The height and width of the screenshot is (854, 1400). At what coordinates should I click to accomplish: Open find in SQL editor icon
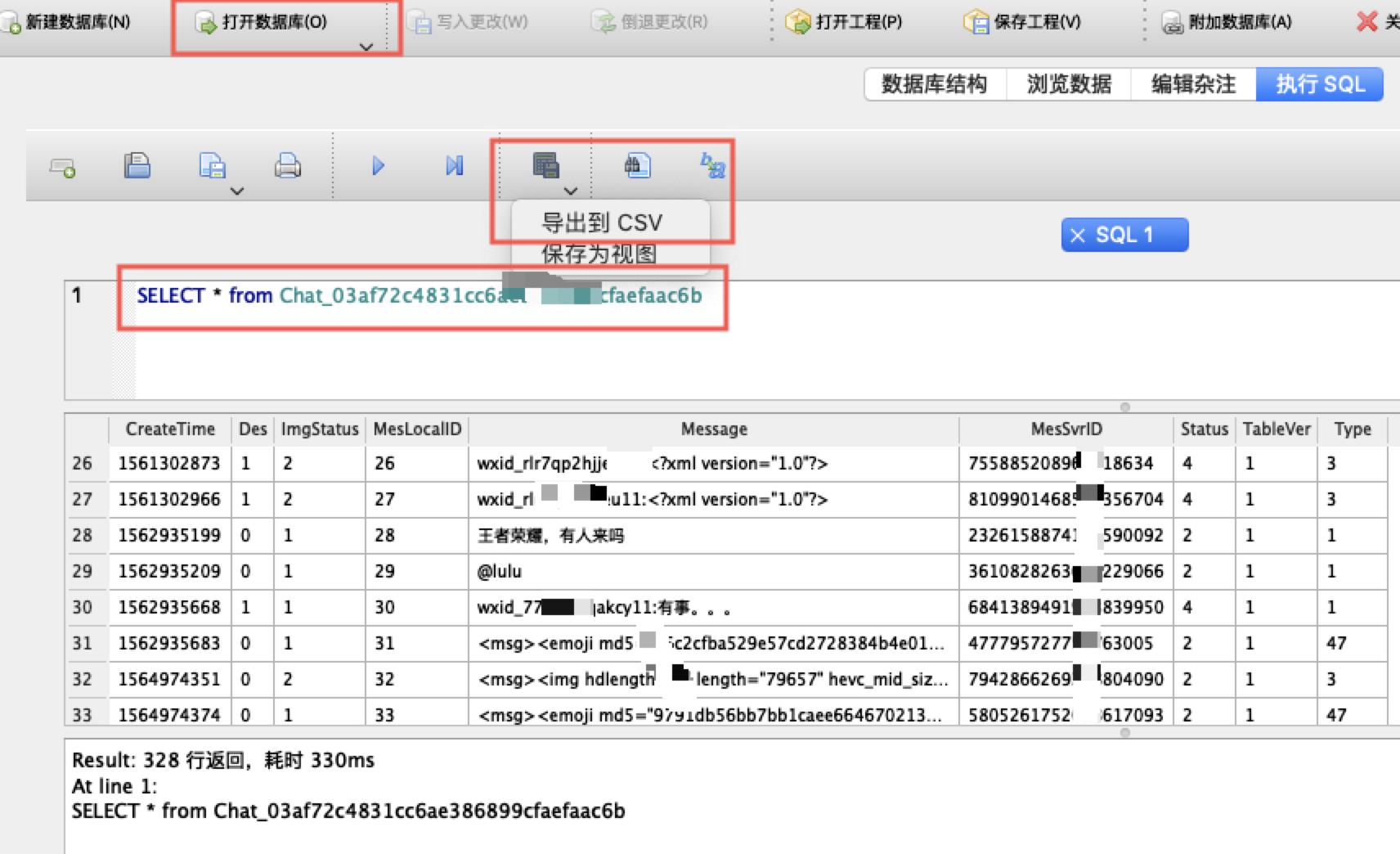[637, 165]
